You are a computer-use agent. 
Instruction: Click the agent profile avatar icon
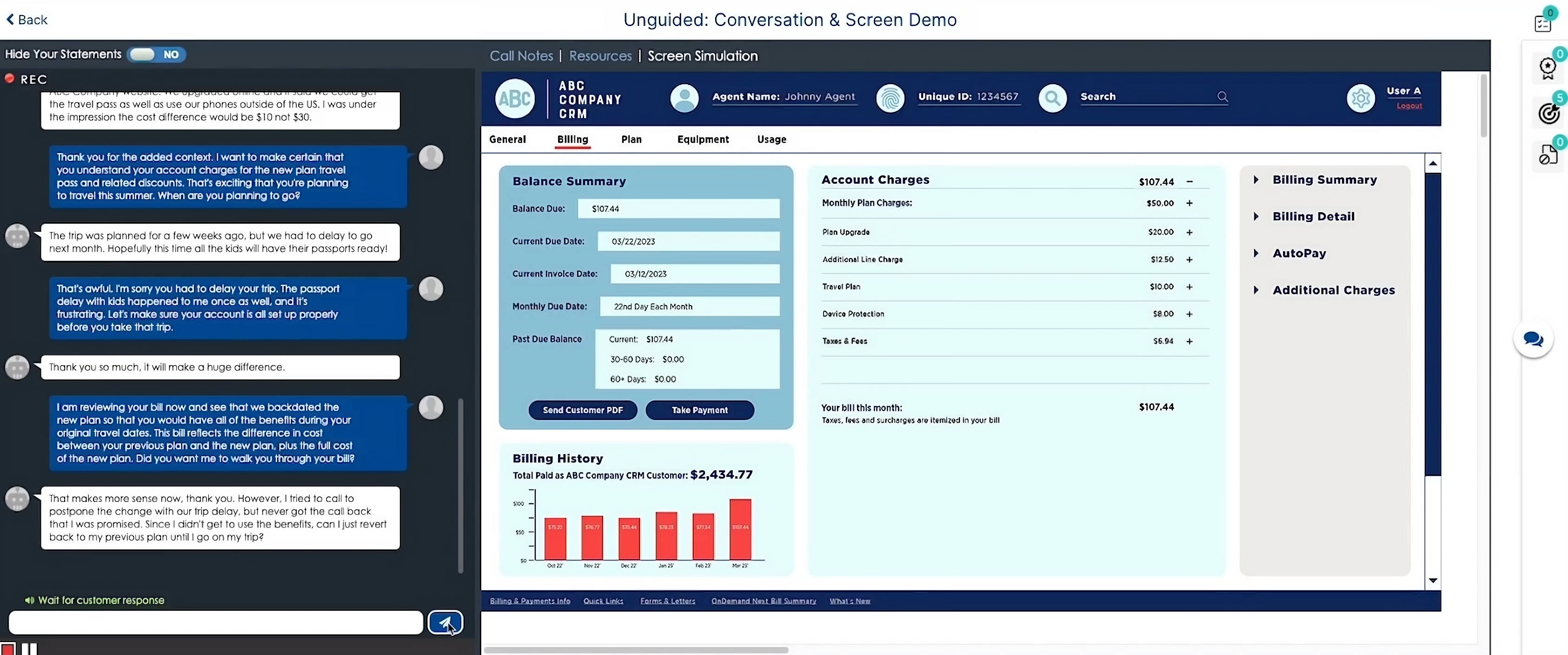pyautogui.click(x=684, y=98)
